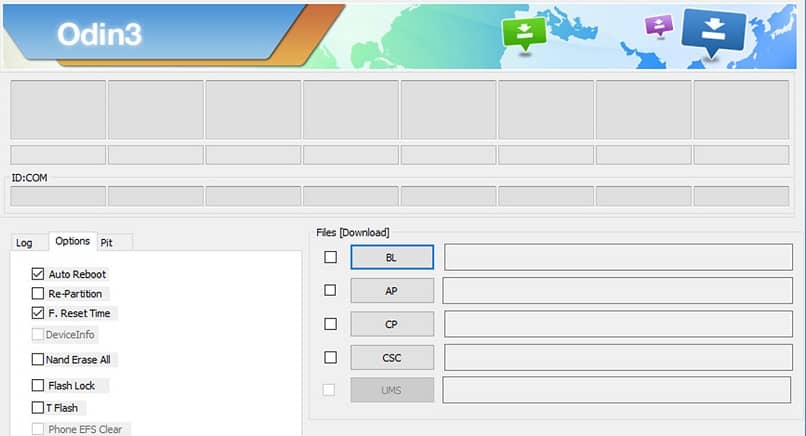Enable the Re-Partition option
The height and width of the screenshot is (436, 806).
(x=38, y=294)
